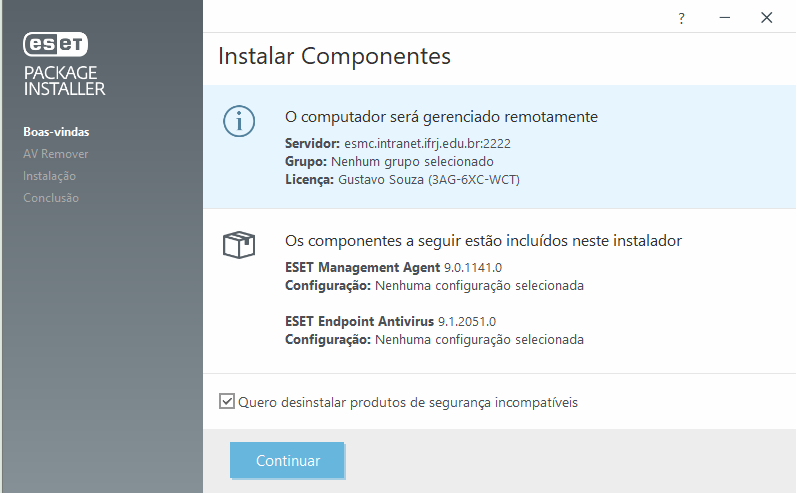Click the Continuar button
The image size is (797, 494).
click(x=288, y=461)
